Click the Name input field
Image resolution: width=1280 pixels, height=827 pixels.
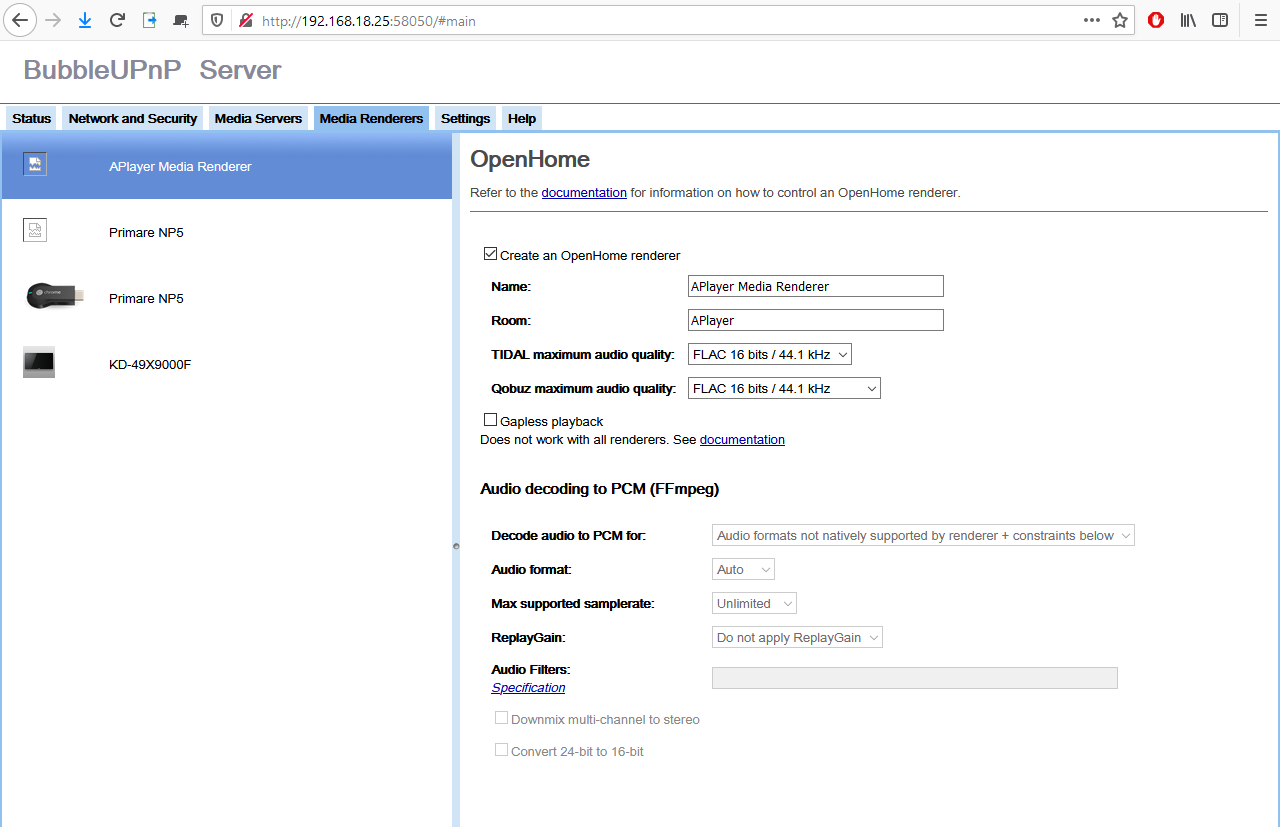(x=816, y=286)
